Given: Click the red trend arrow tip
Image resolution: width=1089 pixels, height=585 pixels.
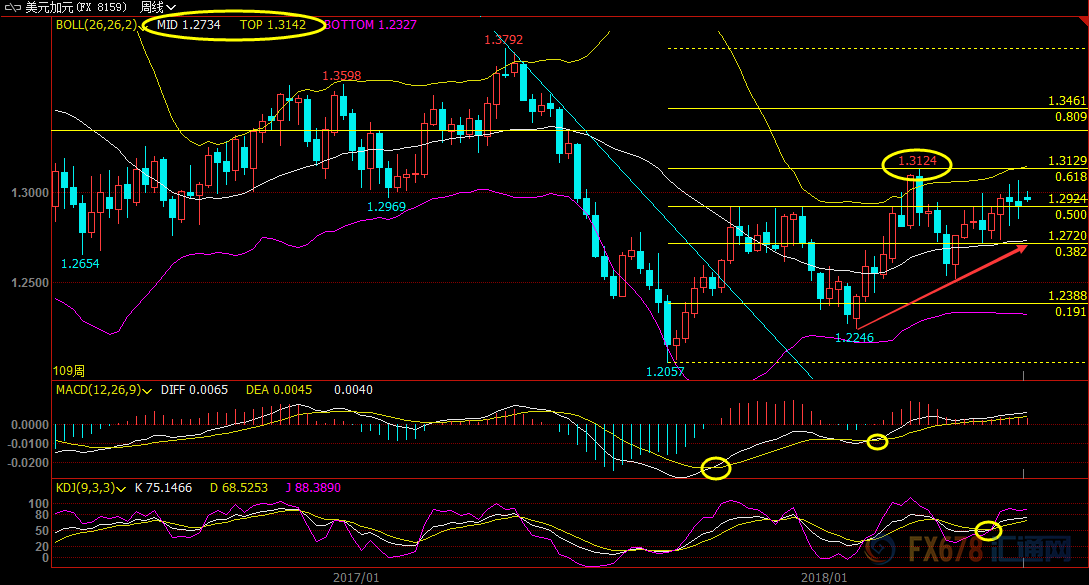Looking at the screenshot, I should pos(1024,247).
